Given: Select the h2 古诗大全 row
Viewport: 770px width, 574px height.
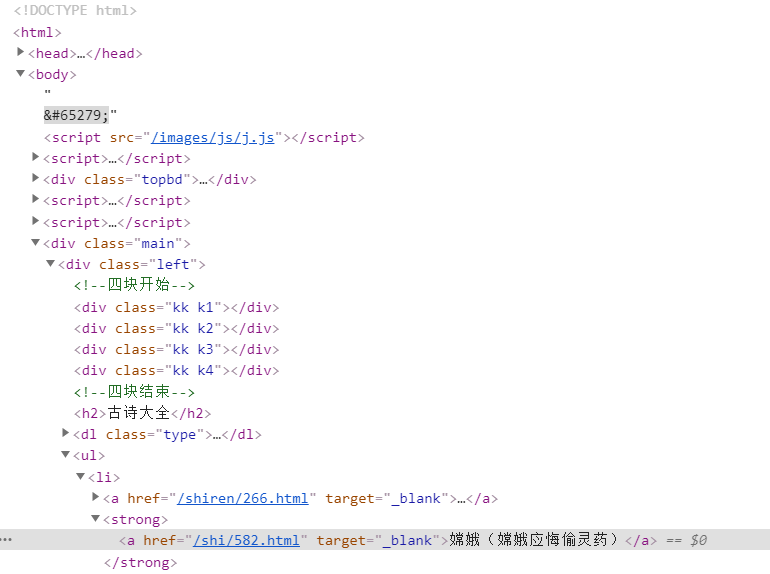Looking at the screenshot, I should [142, 413].
